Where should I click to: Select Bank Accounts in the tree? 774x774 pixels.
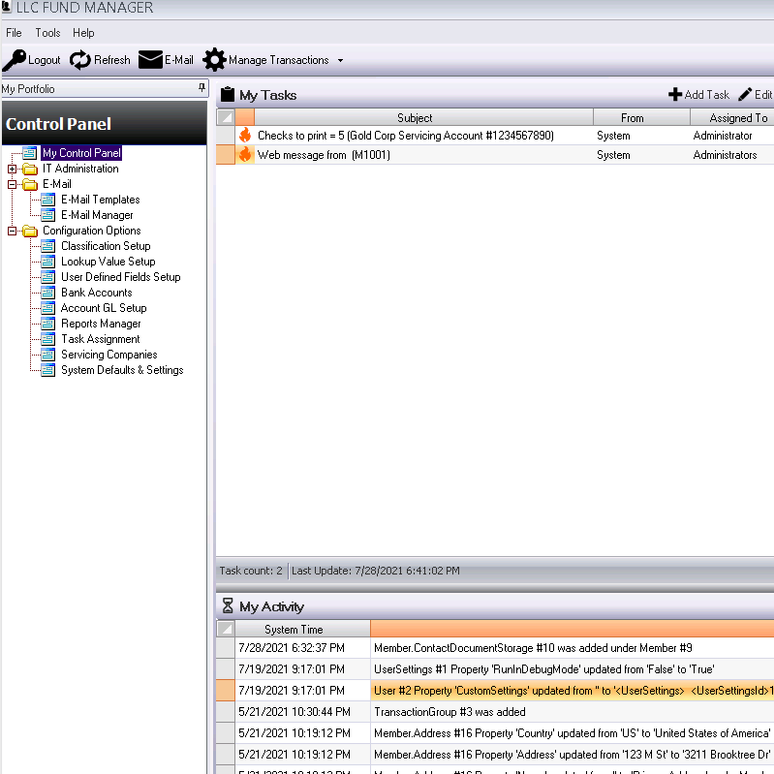(x=96, y=293)
